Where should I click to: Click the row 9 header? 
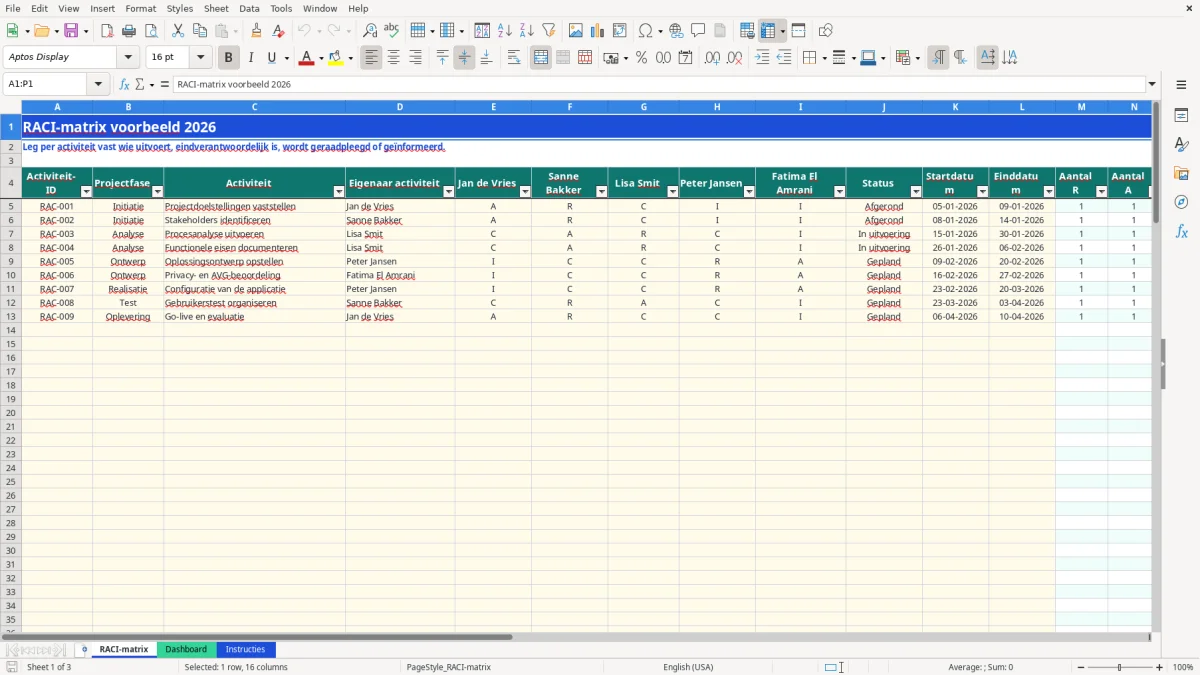[11, 261]
